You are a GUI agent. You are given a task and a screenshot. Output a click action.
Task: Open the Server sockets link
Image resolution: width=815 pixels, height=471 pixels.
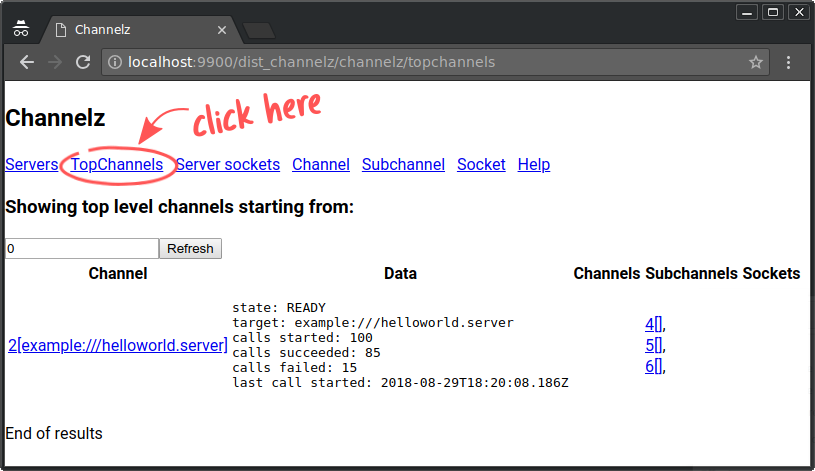[x=228, y=164]
